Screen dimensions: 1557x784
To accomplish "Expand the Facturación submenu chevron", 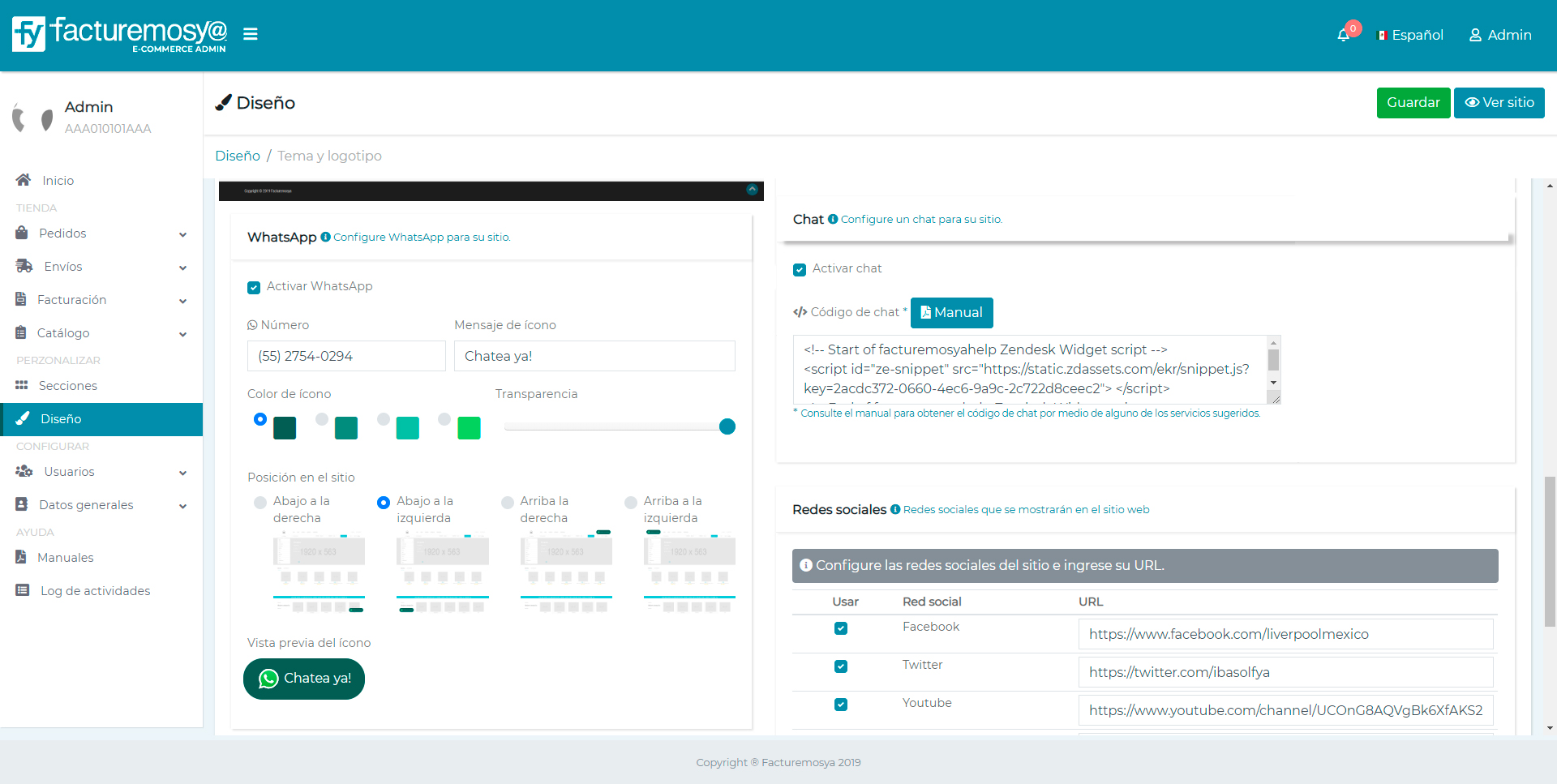I will pos(182,301).
